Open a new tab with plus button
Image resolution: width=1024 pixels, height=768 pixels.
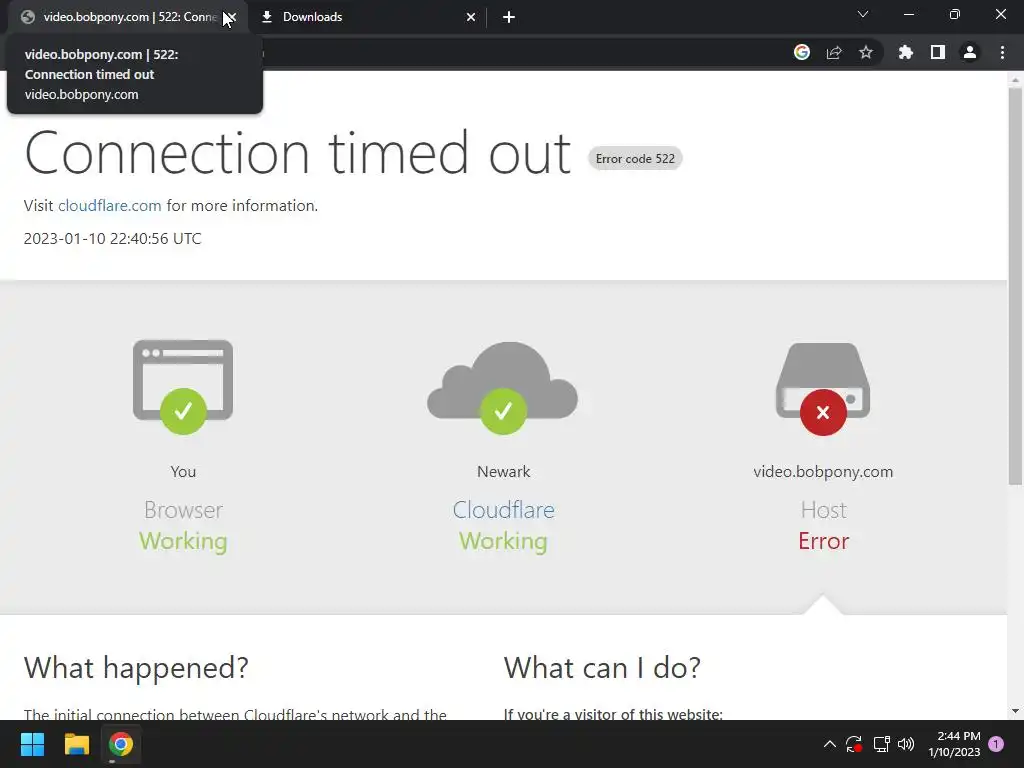click(509, 17)
